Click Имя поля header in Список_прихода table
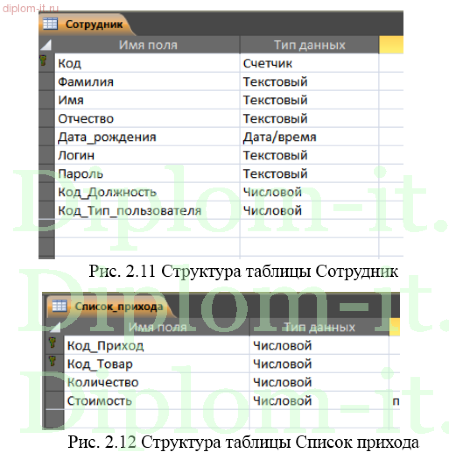The image size is (449, 460). point(157,327)
